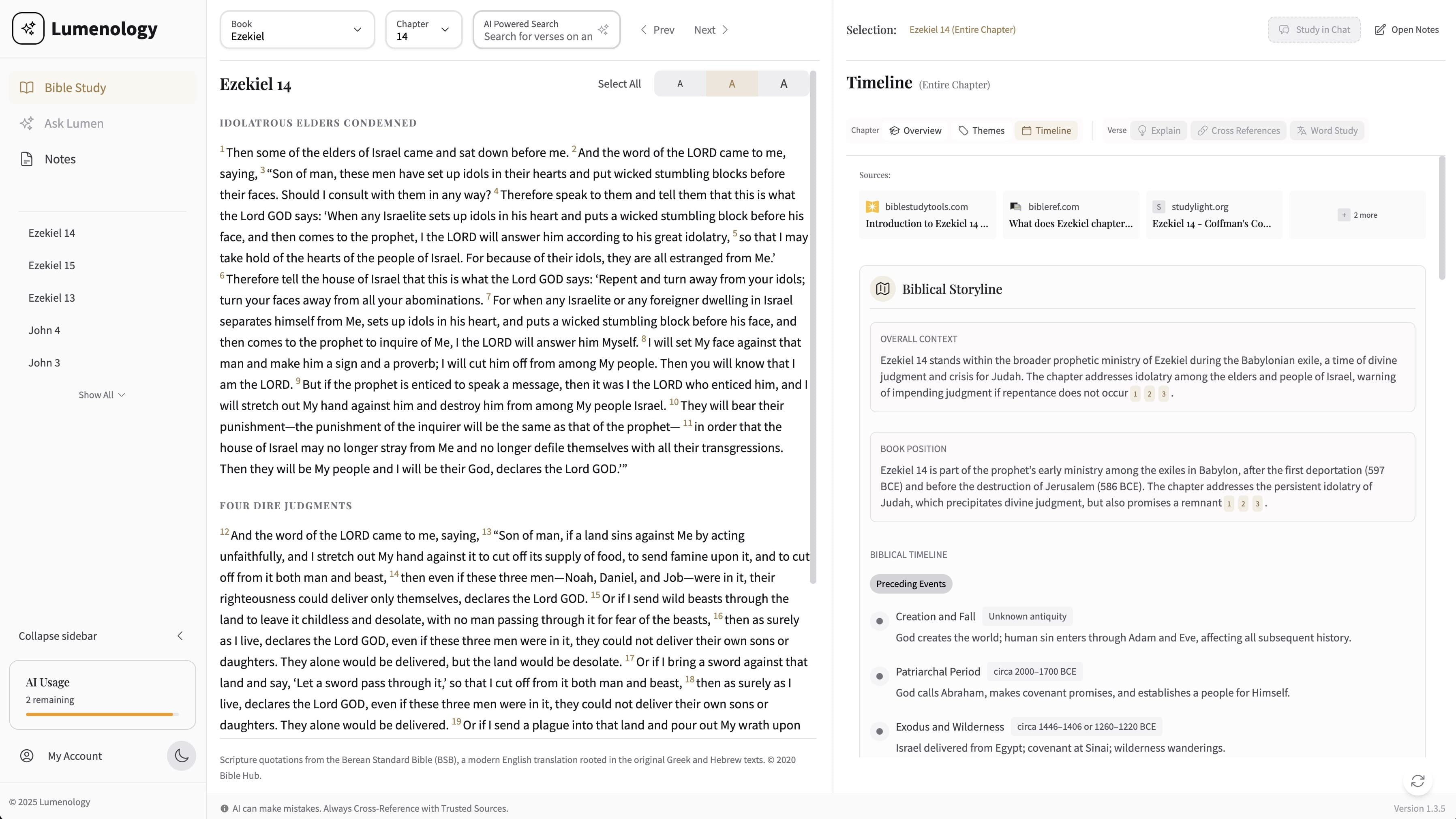Image resolution: width=1456 pixels, height=819 pixels.
Task: Click the Biblical Storyline map icon
Action: point(882,289)
